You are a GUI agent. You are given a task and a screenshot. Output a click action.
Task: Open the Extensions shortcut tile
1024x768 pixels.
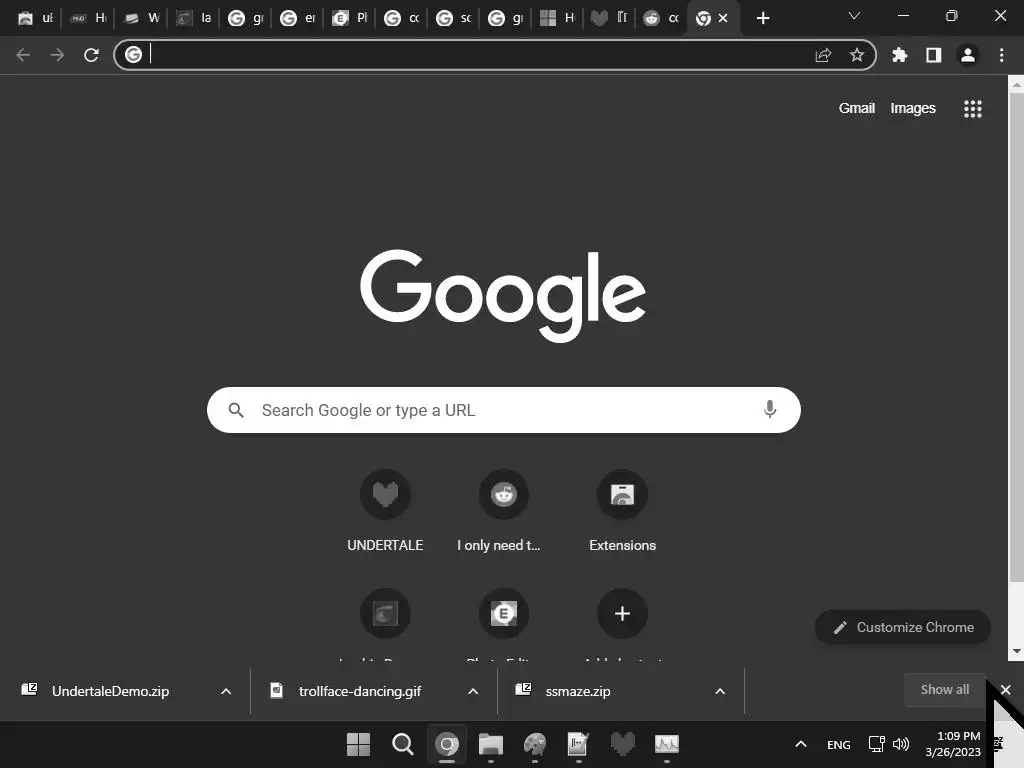[622, 511]
